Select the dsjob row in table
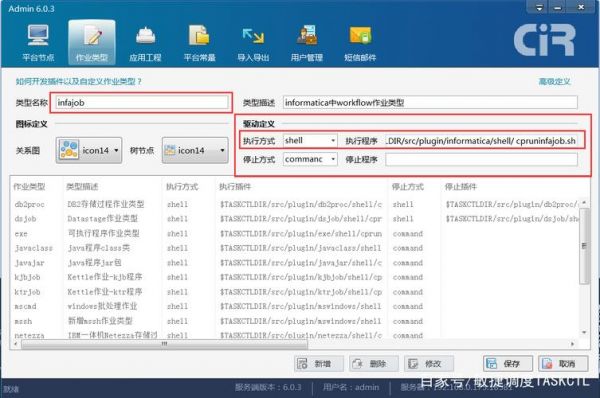600x398 pixels. click(295, 219)
